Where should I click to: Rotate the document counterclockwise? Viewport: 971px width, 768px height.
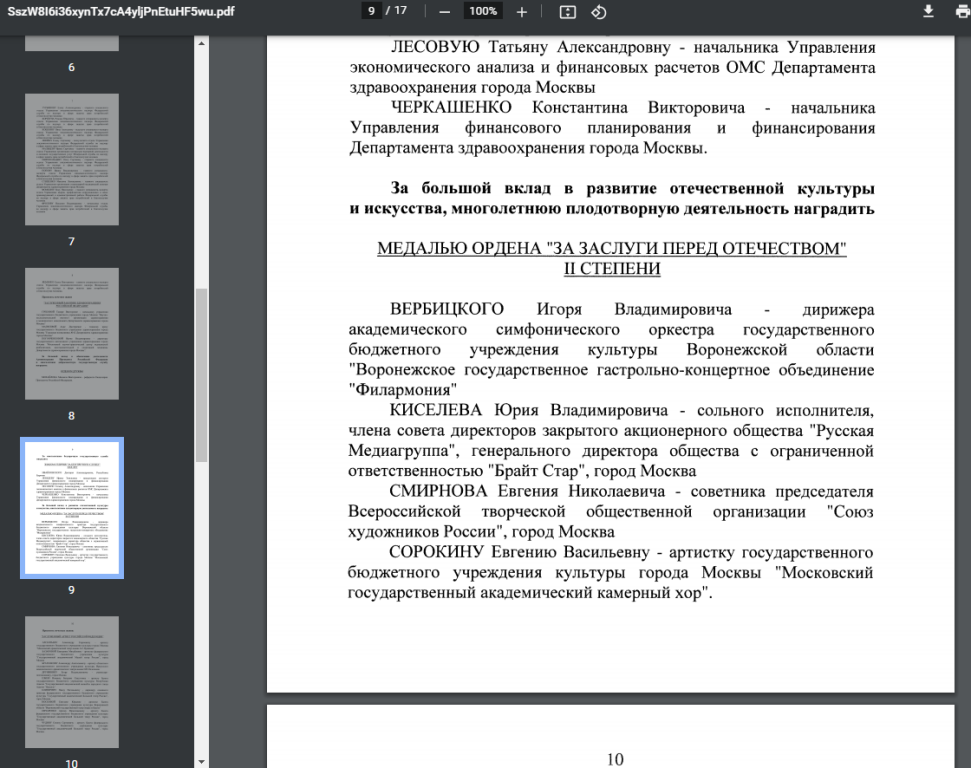click(x=598, y=12)
